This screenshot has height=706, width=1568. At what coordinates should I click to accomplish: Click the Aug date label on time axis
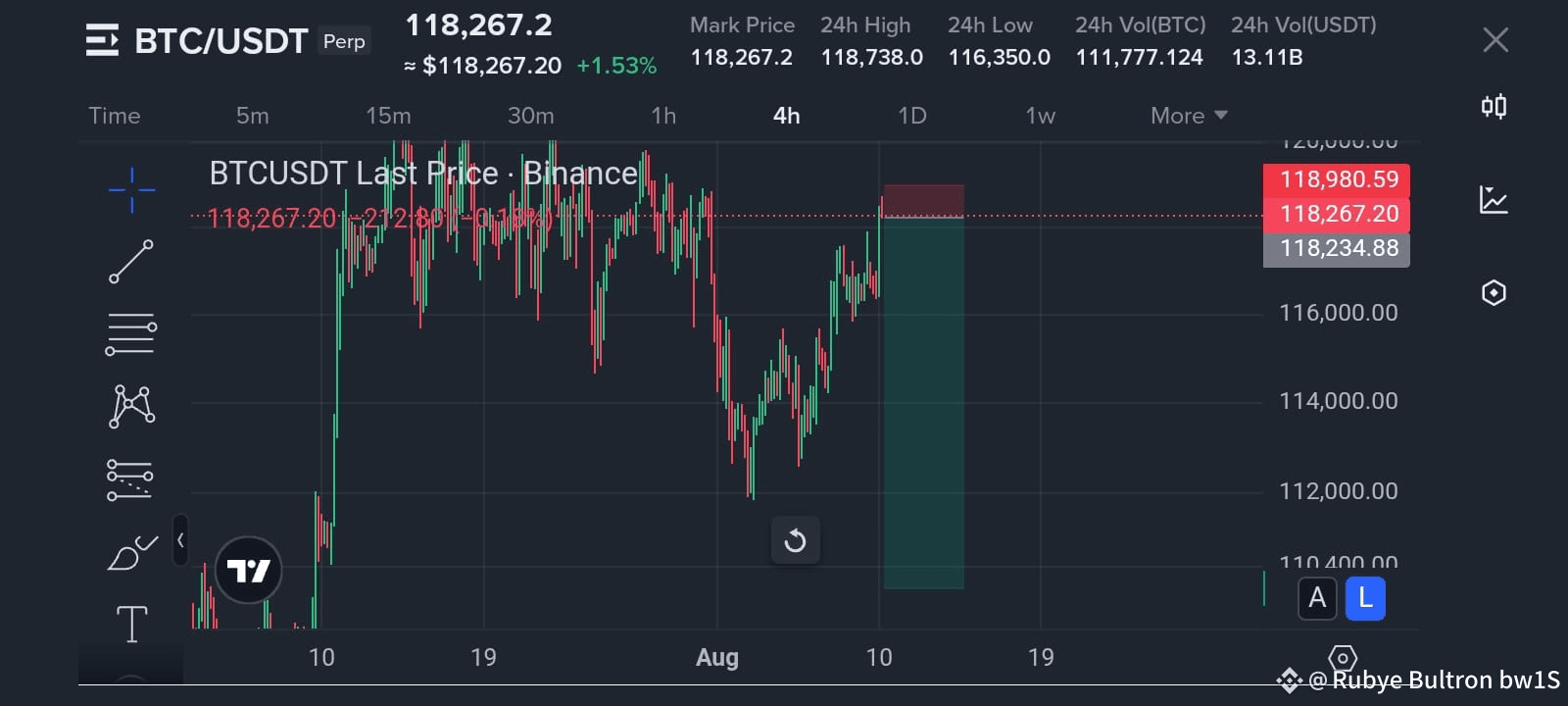pos(717,658)
